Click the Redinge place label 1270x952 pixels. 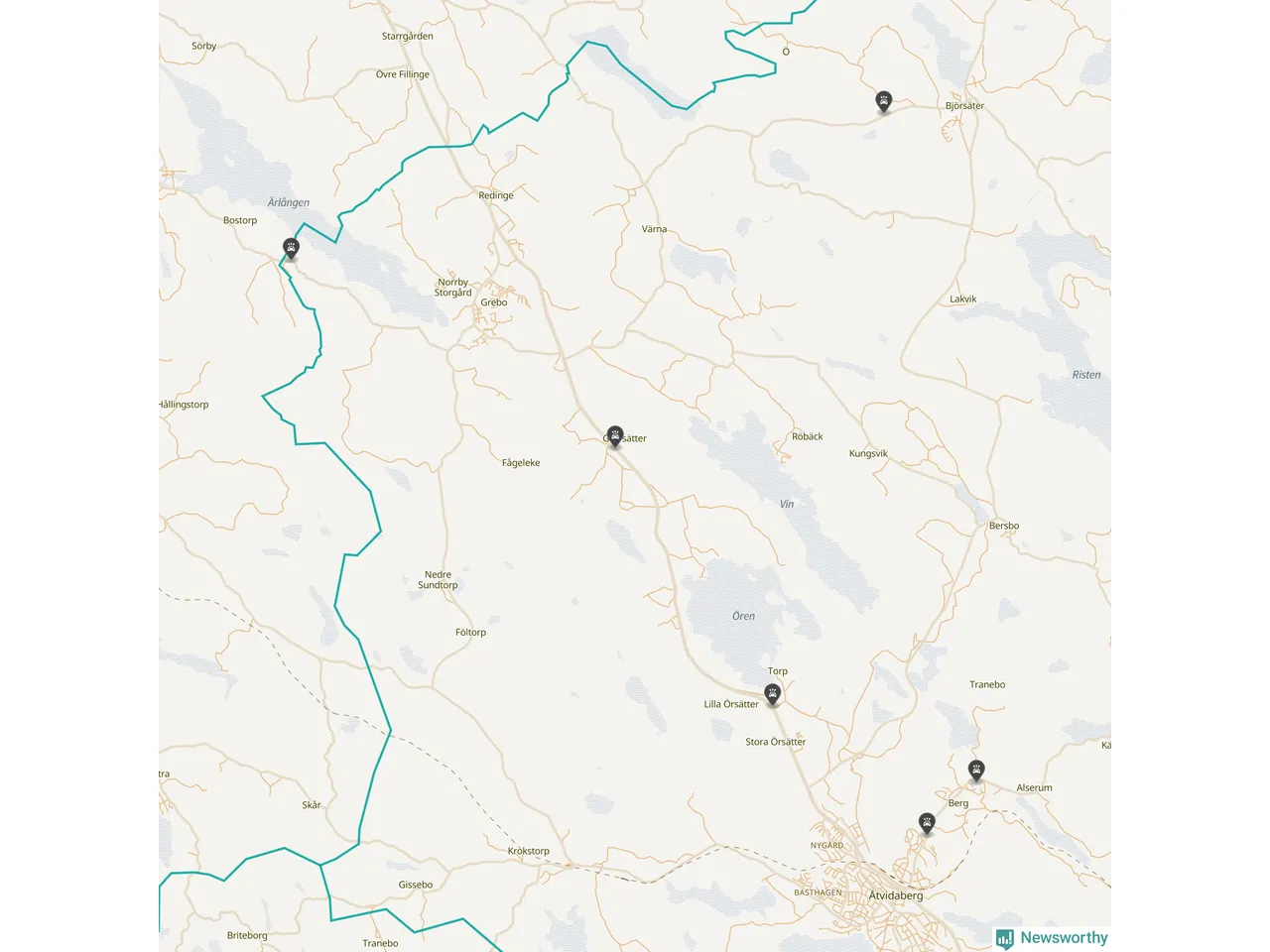(x=496, y=195)
